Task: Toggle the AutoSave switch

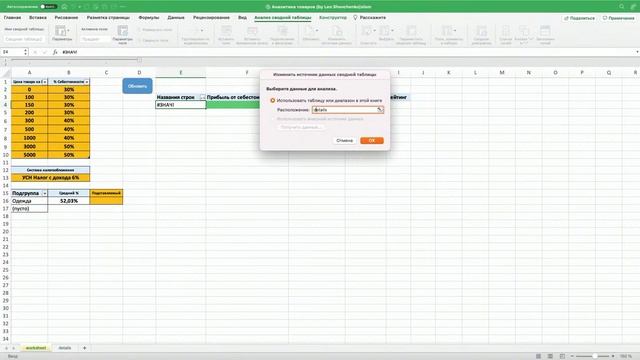Action: (49, 7)
